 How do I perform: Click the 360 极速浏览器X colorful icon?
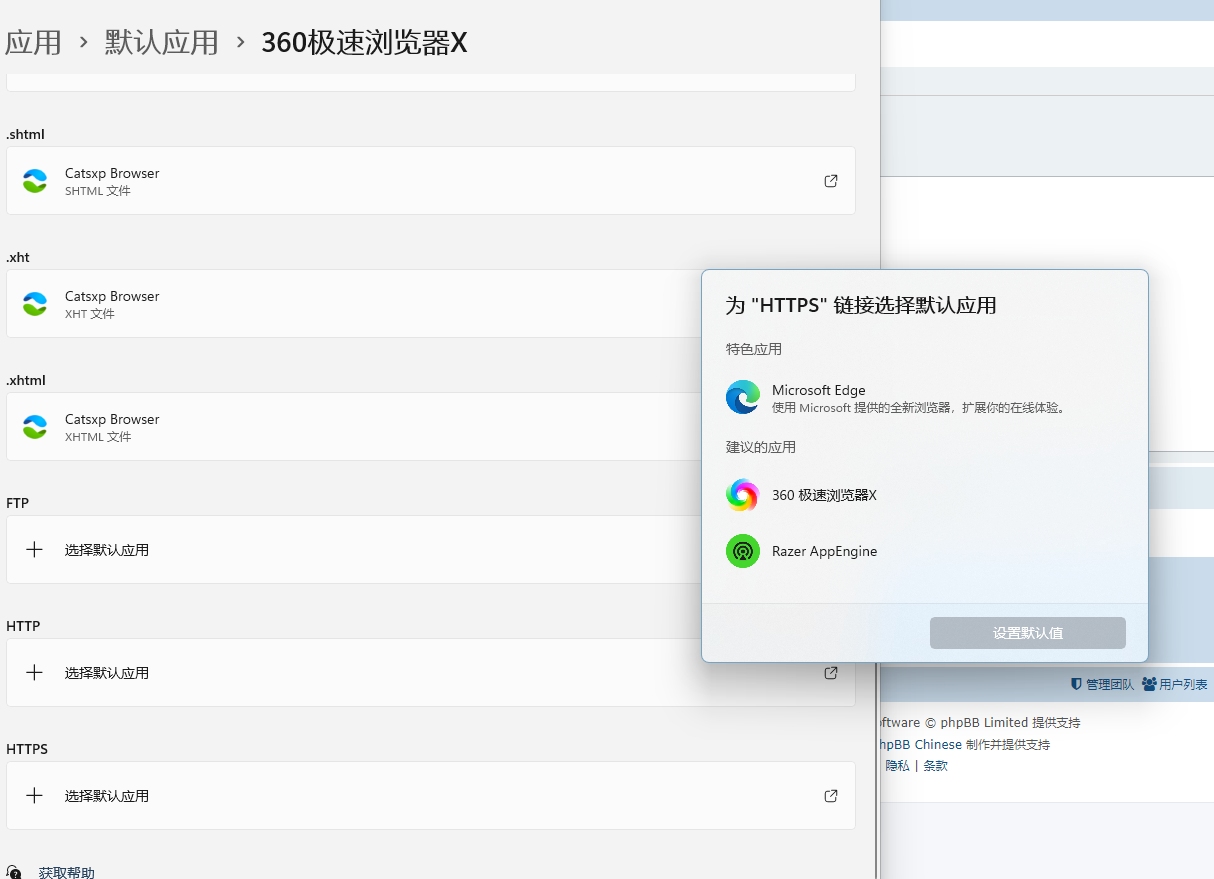[x=743, y=494]
